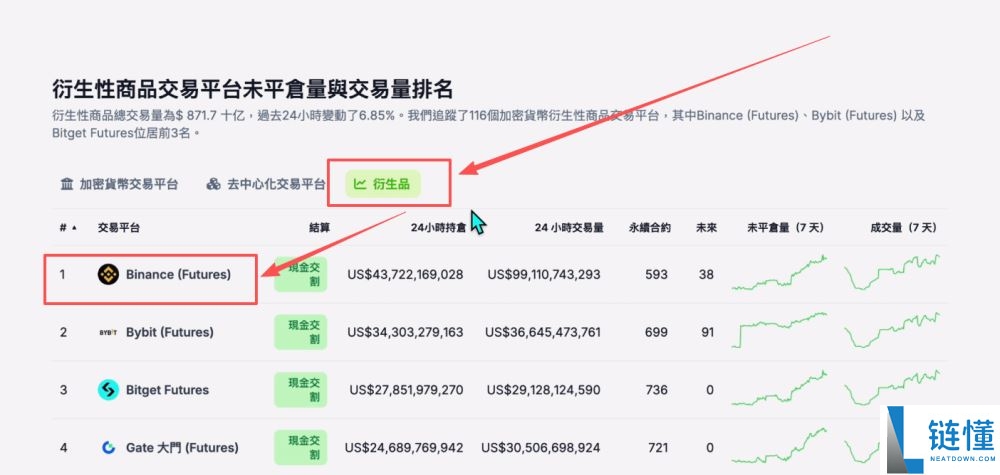Open Gate 大門 (Futures) exchange link
The height and width of the screenshot is (475, 1000).
(182, 448)
